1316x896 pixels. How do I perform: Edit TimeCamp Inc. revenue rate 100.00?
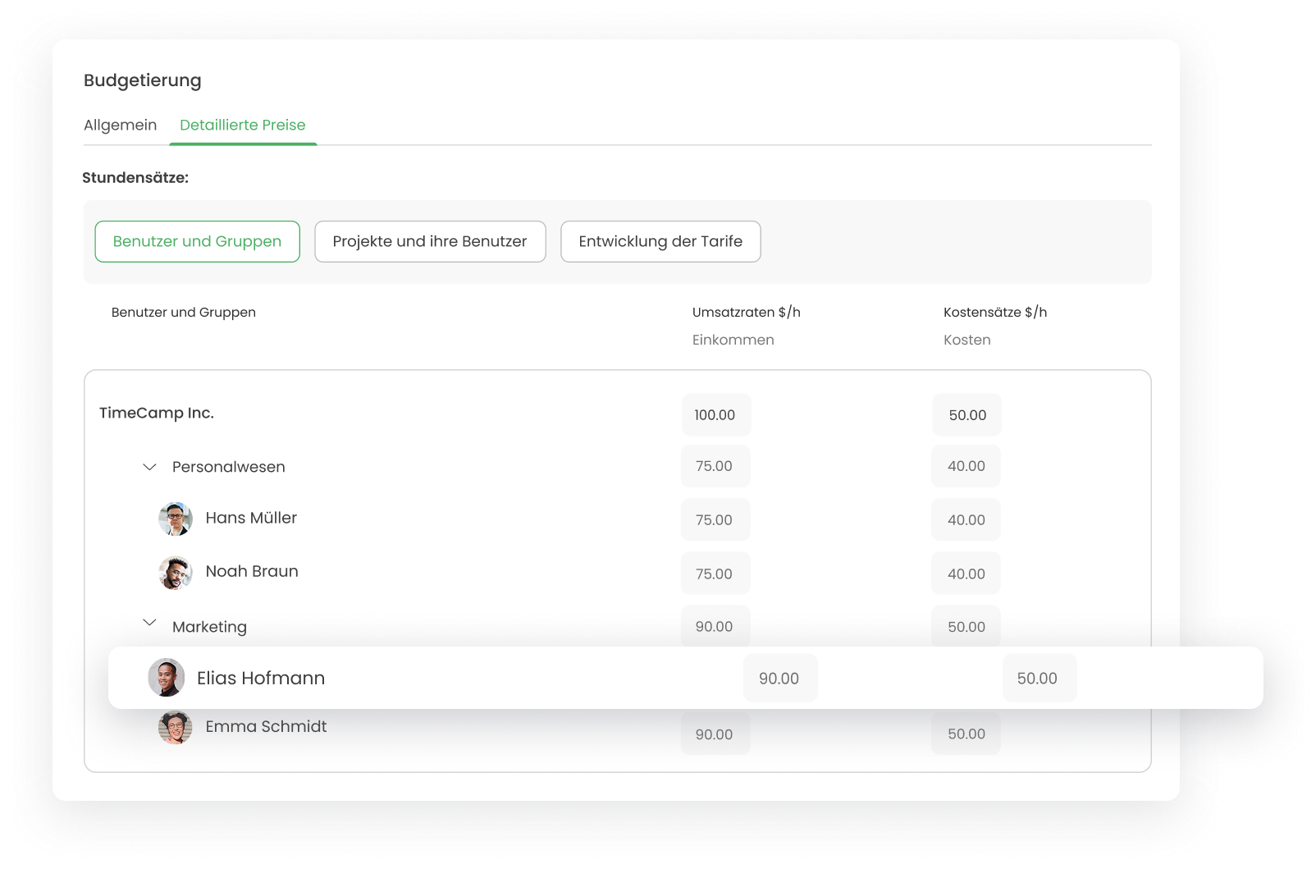715,415
